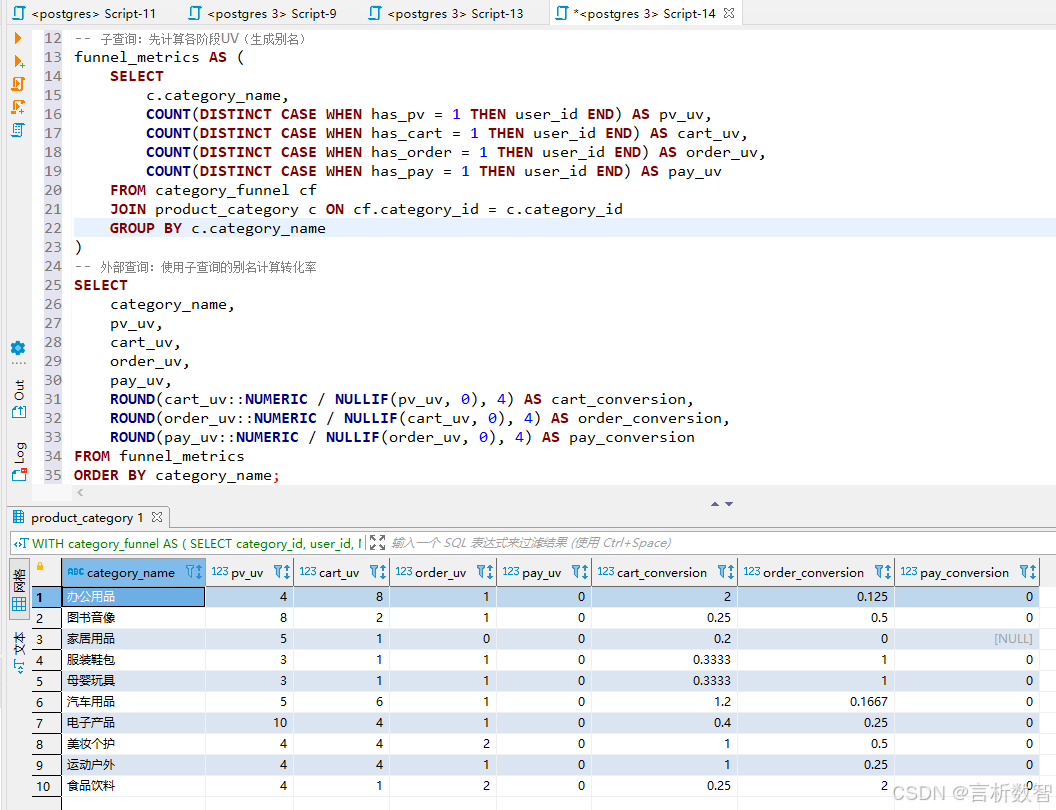Click the [NULL] pay_conversion cell
1056x810 pixels.
[x=967, y=638]
